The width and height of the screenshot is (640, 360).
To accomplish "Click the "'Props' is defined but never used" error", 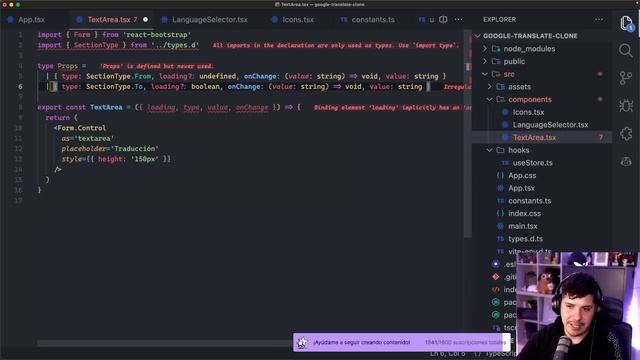I will point(156,66).
